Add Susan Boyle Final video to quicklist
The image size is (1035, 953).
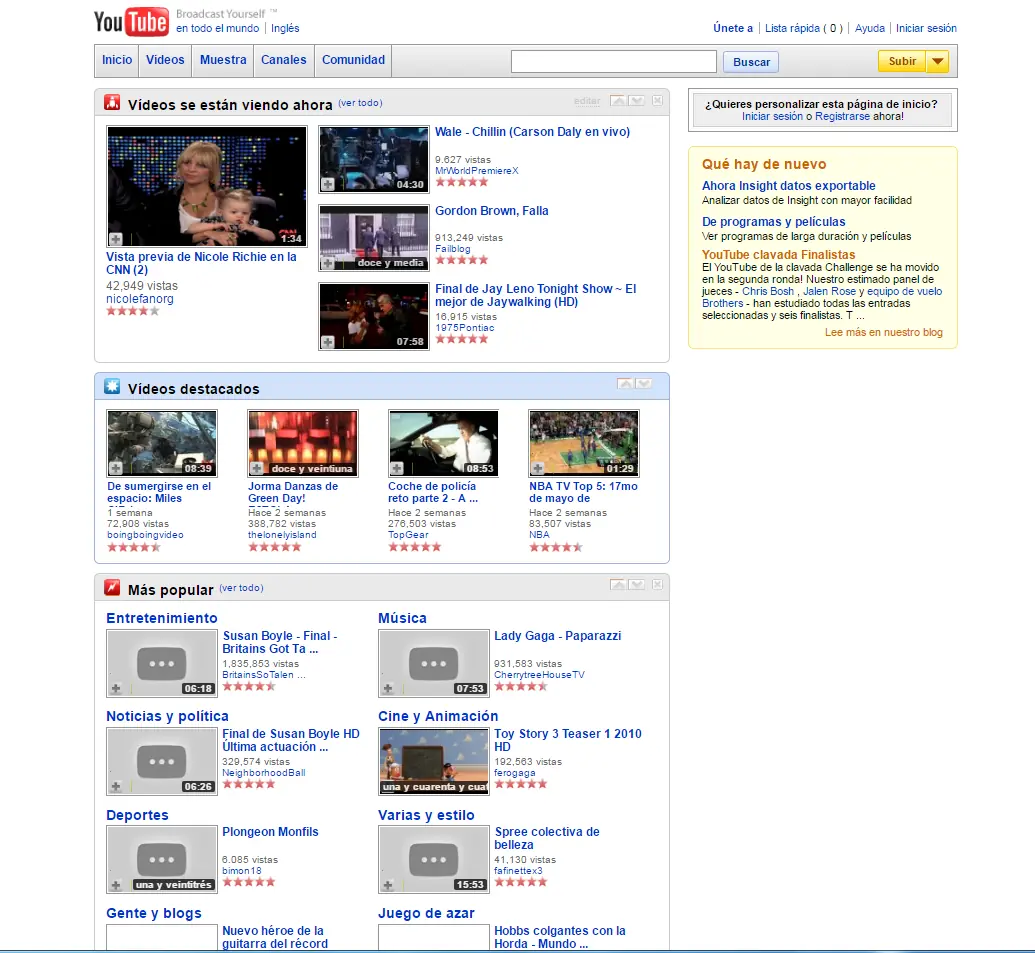coord(116,688)
